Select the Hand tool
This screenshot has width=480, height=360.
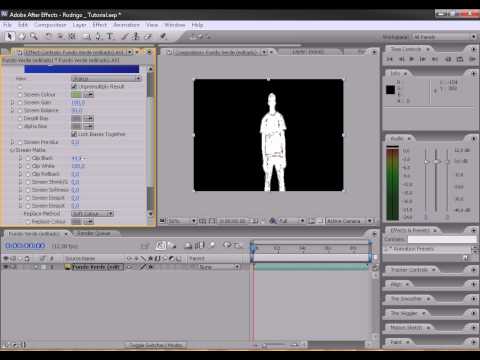[x=22, y=36]
